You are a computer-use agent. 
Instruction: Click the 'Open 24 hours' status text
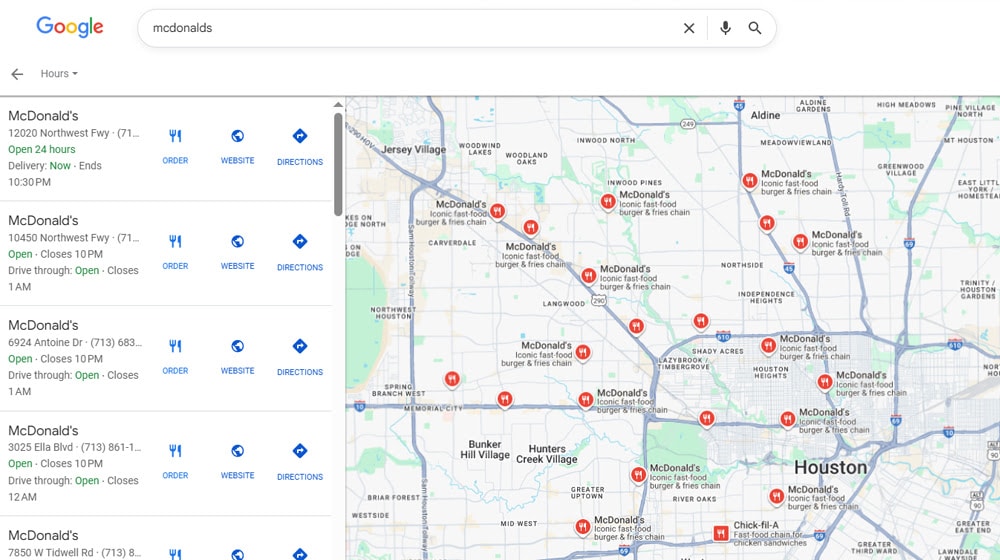[x=41, y=149]
